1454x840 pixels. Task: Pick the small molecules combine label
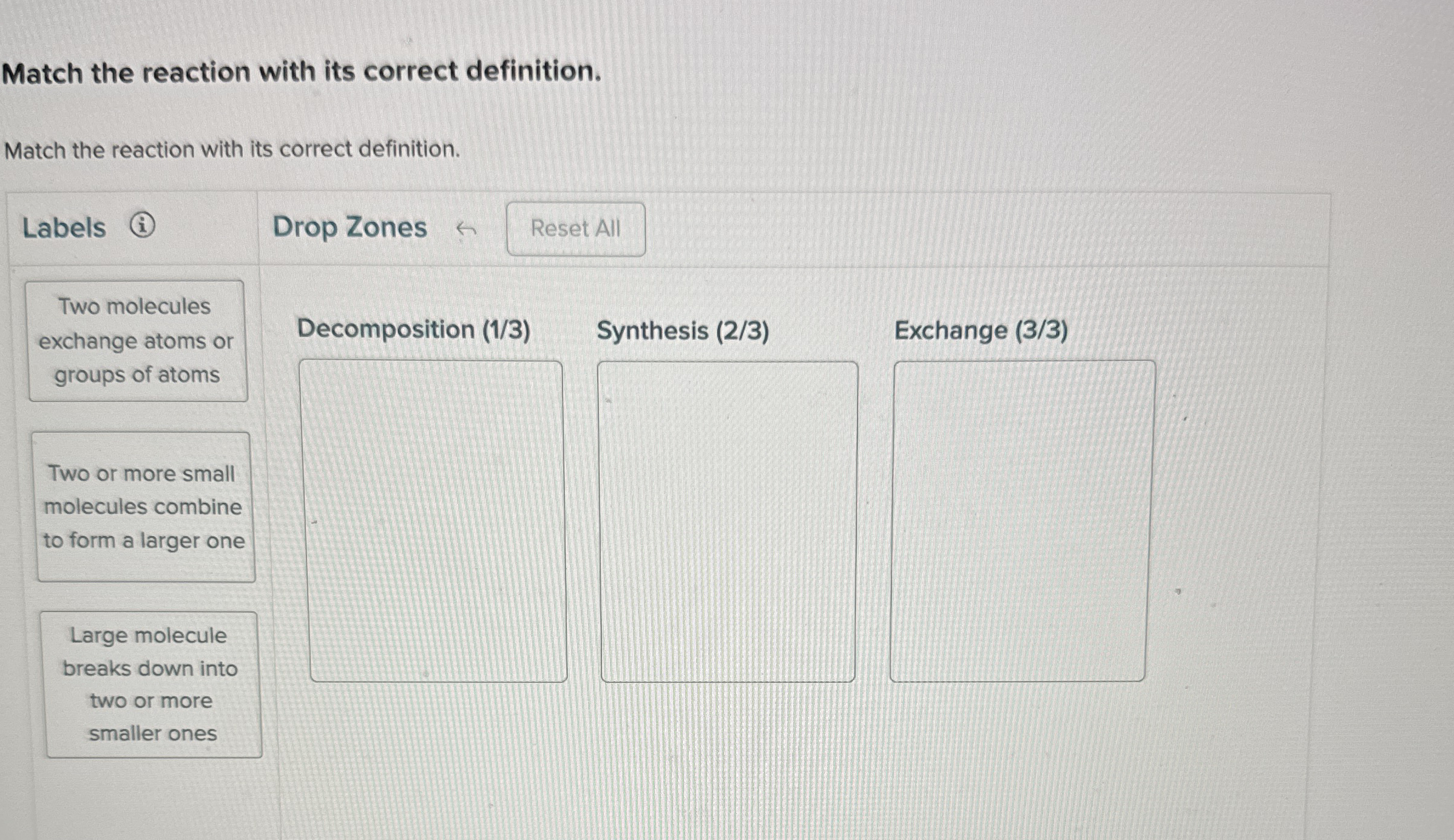144,507
